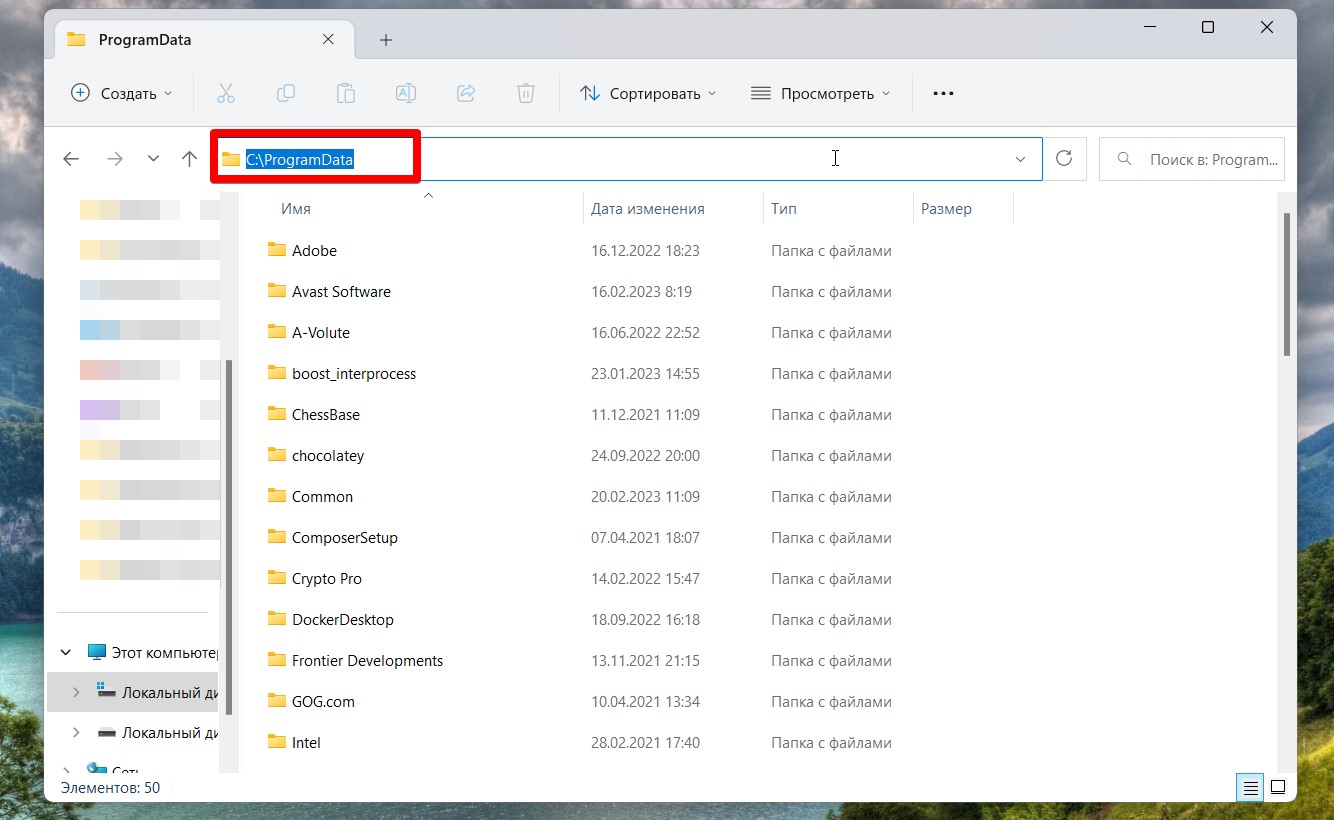
Task: Click the Delete trash icon
Action: click(526, 93)
